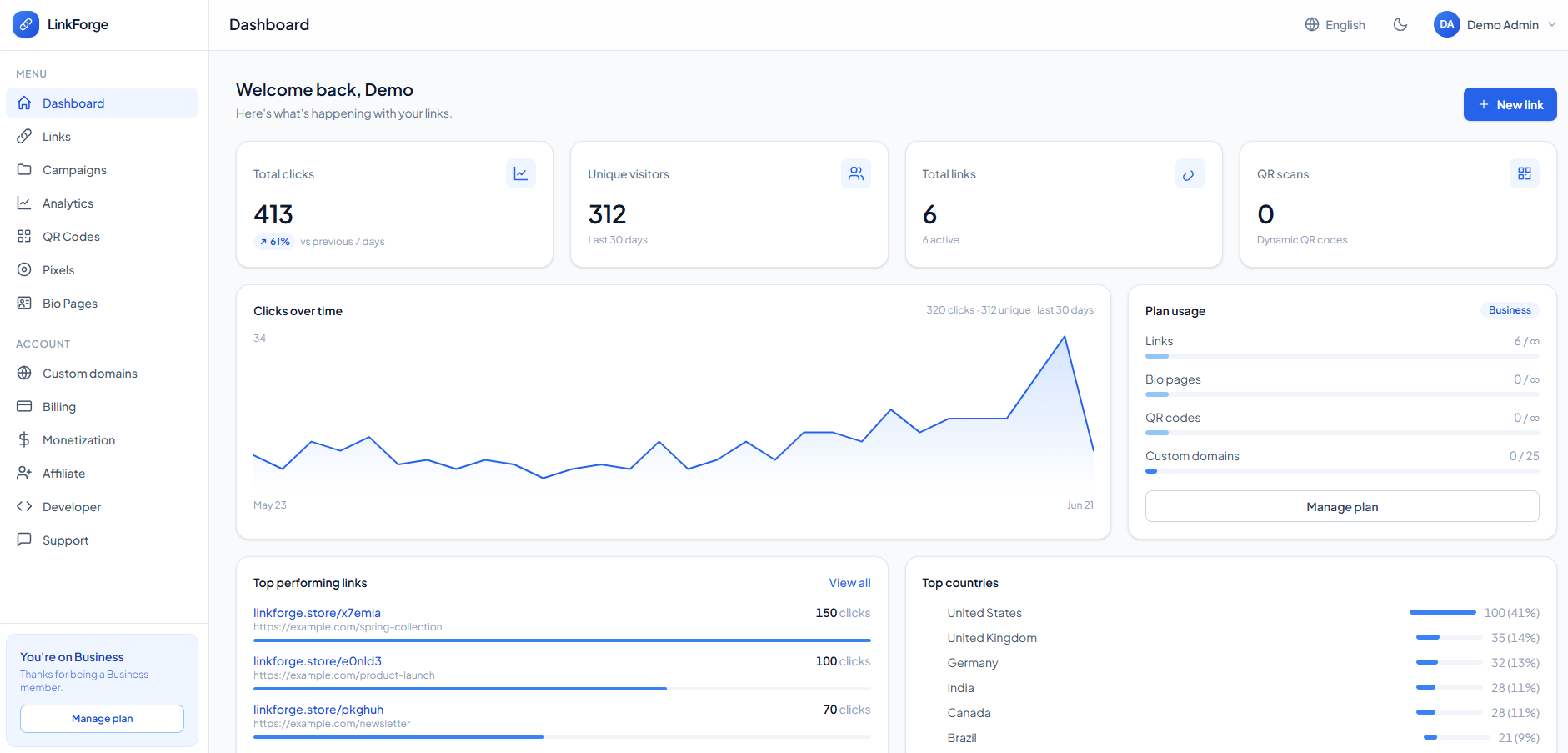1568x753 pixels.
Task: Click the Brazil country row
Action: click(1230, 737)
